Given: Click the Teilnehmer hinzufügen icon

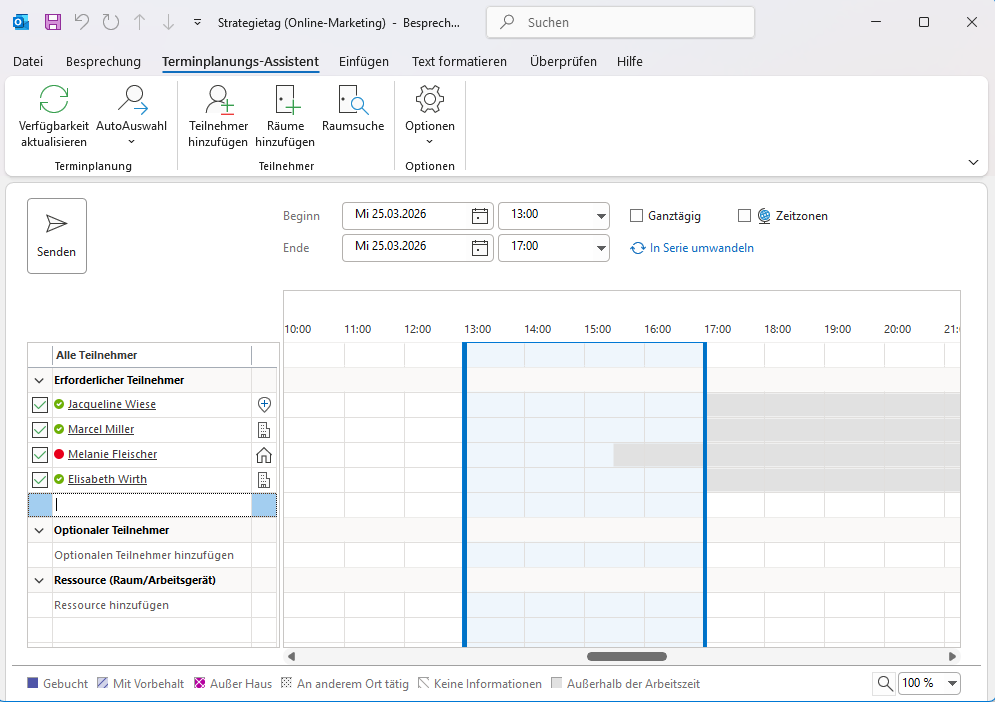Looking at the screenshot, I should coord(218,100).
